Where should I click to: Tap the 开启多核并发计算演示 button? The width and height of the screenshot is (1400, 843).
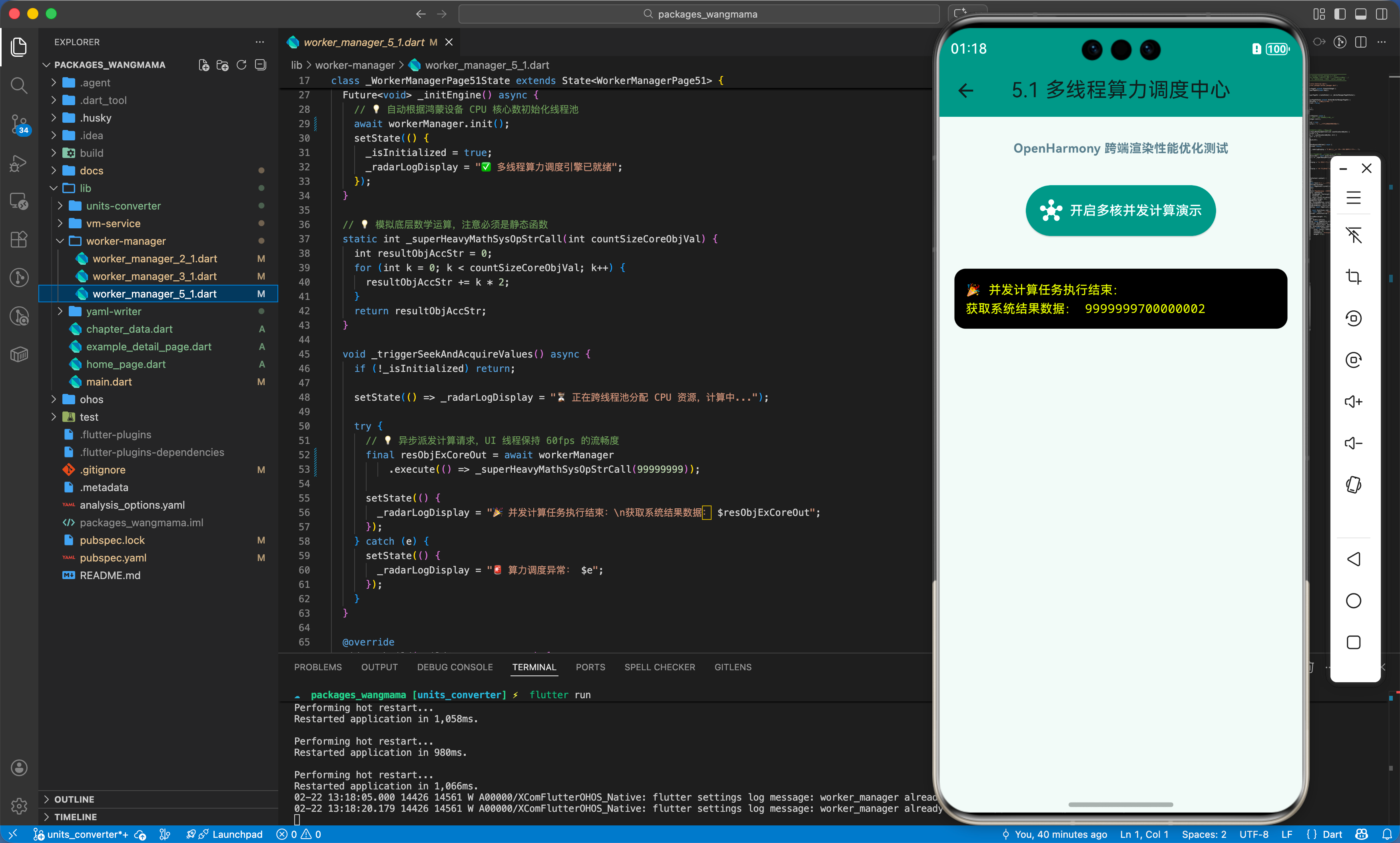point(1120,210)
